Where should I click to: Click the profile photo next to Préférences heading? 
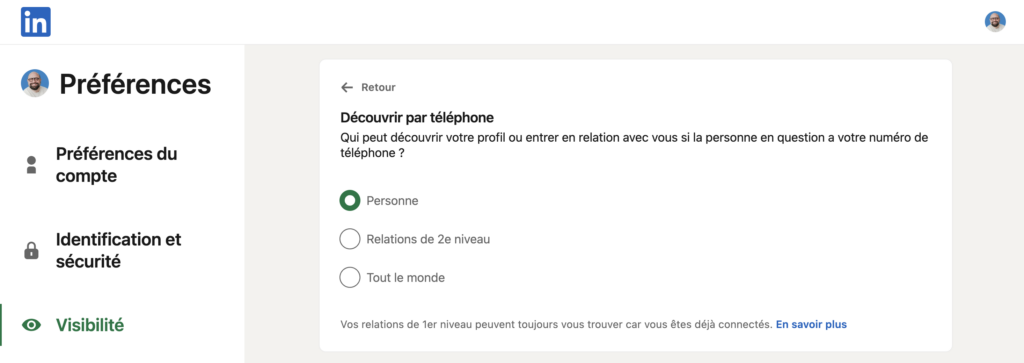pyautogui.click(x=35, y=84)
